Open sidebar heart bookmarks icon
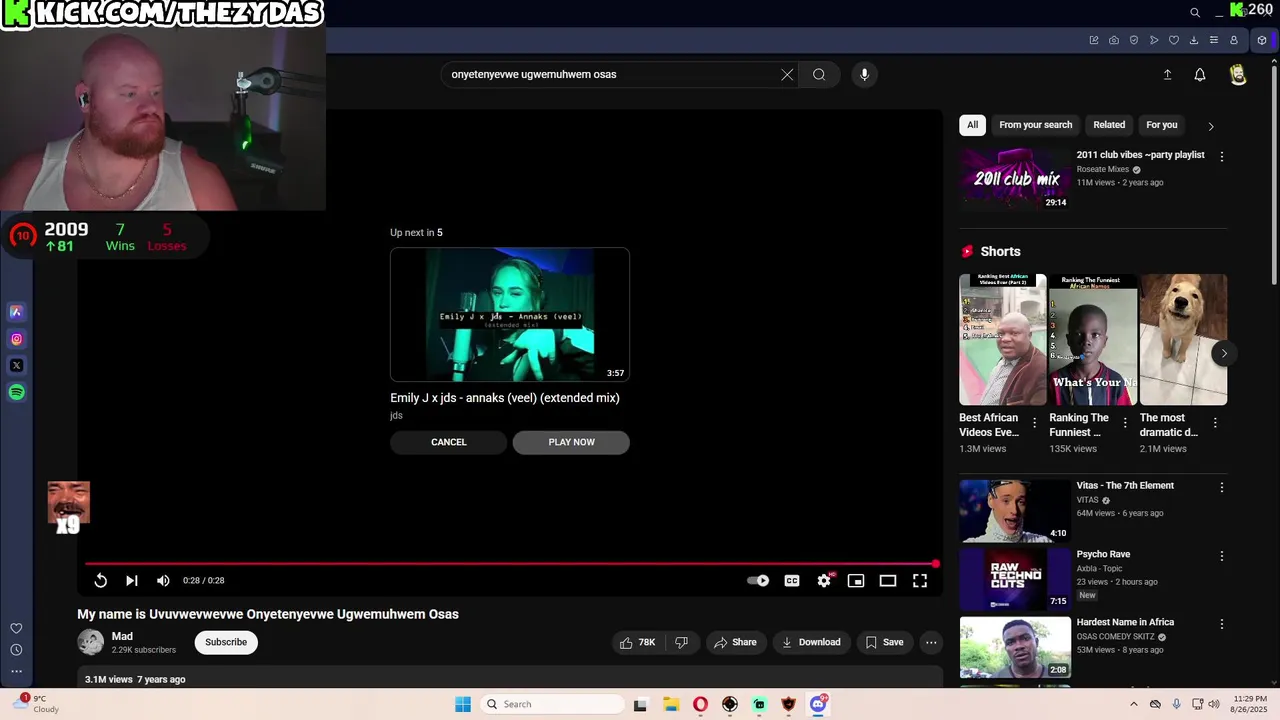This screenshot has height=720, width=1280. 16,629
